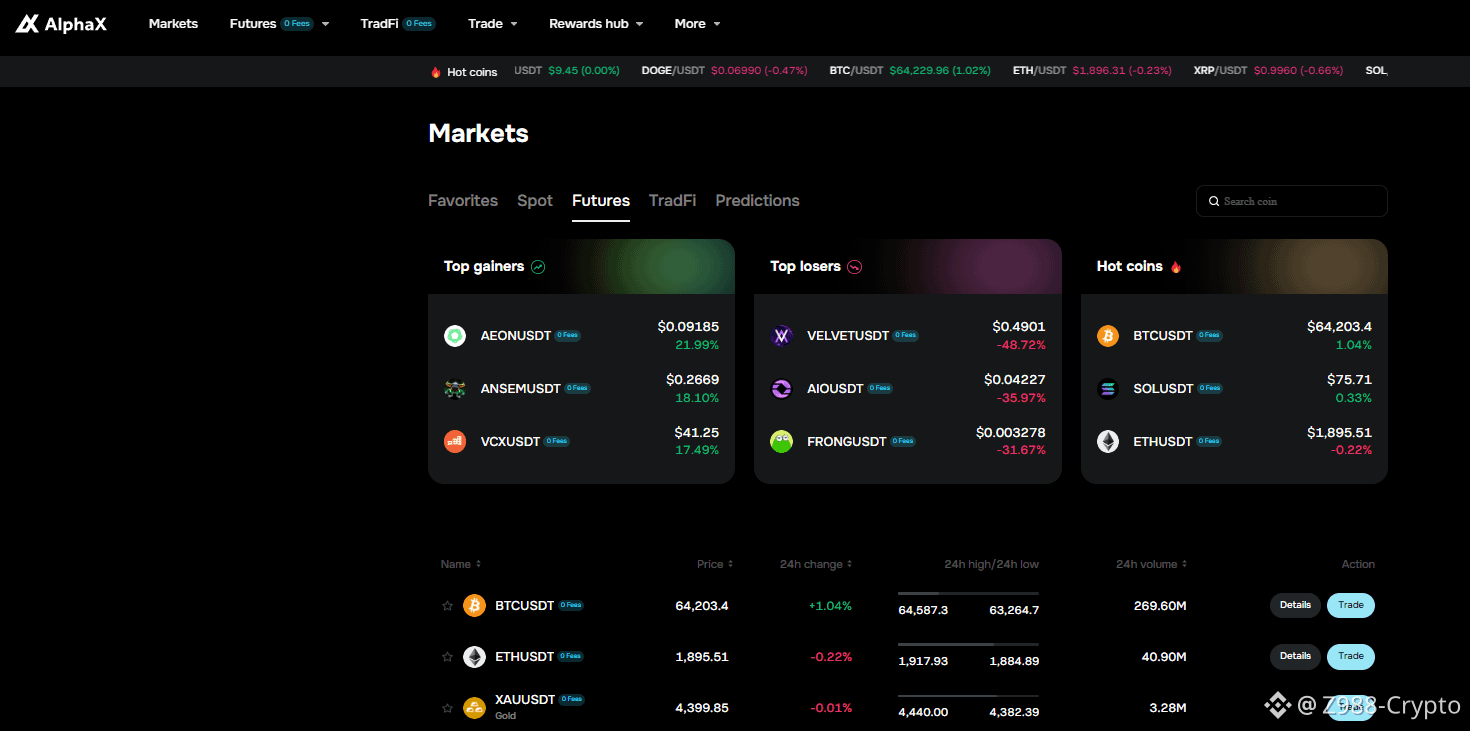Sort the table by Price
Screen dimensions: 1470x731
pyautogui.click(x=715, y=564)
